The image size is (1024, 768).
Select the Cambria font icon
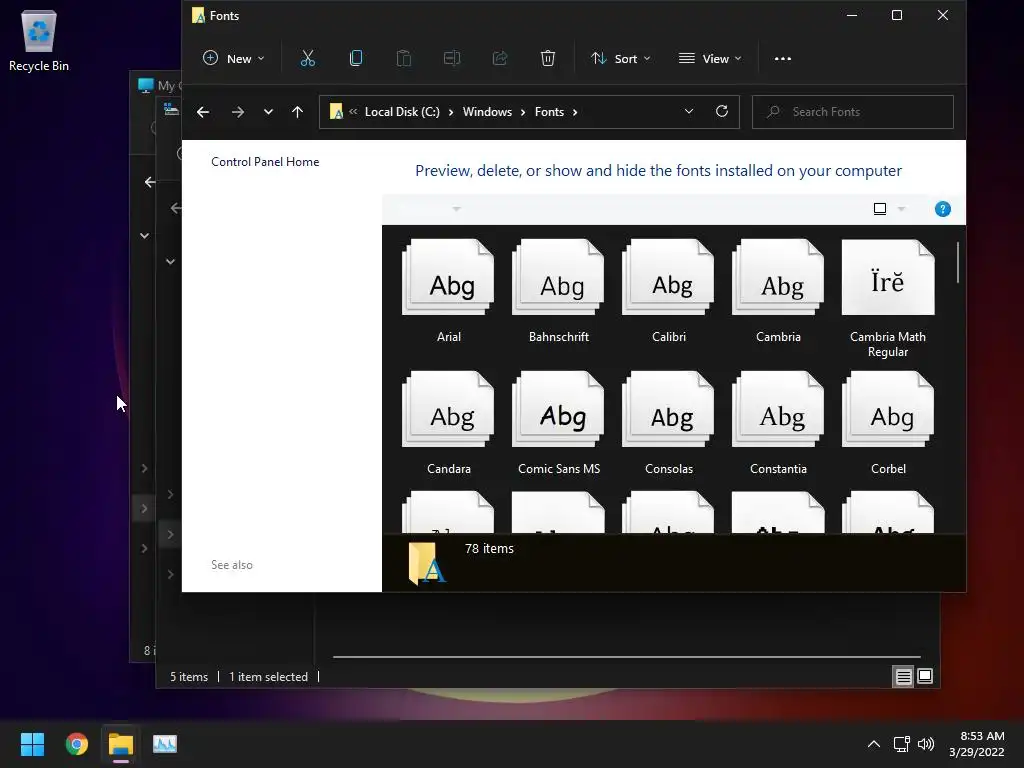coord(778,291)
